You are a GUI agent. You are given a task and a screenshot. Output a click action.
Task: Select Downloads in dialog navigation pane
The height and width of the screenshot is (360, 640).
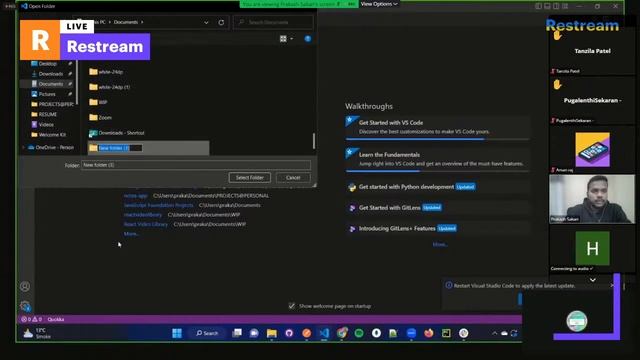(x=51, y=74)
